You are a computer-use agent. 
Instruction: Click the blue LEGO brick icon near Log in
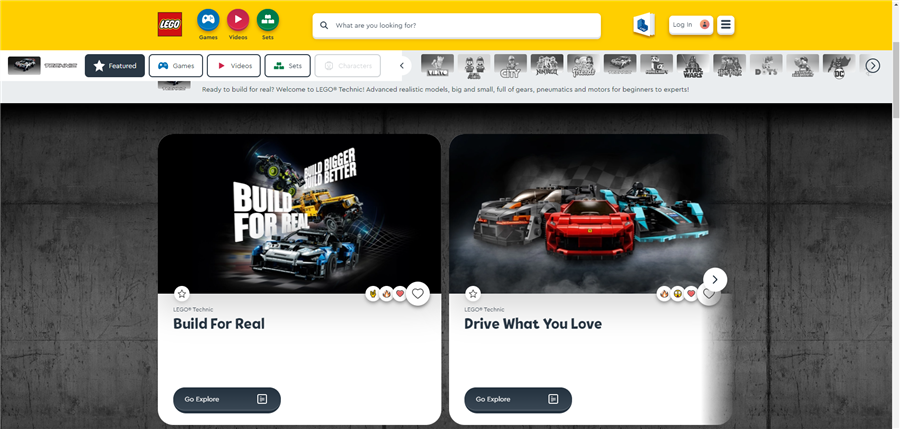point(643,25)
